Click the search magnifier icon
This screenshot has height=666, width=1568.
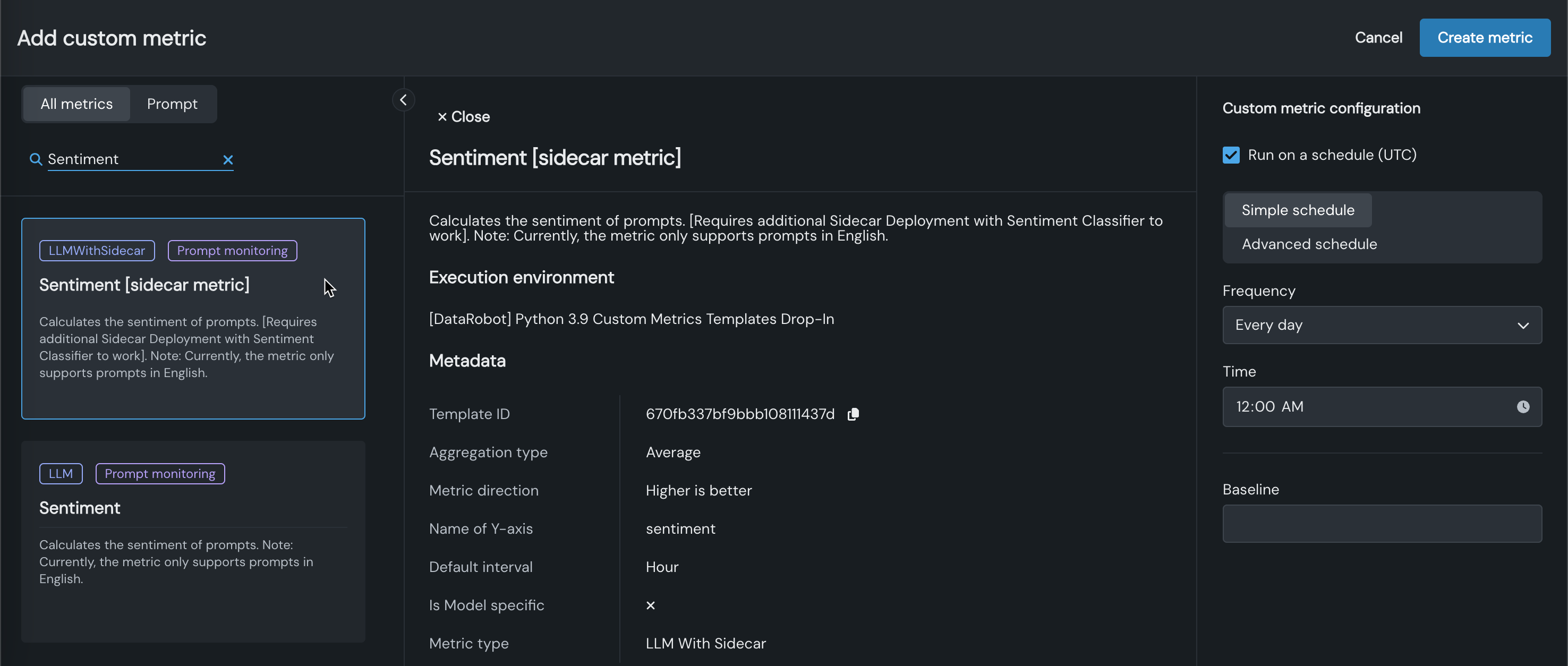point(36,159)
